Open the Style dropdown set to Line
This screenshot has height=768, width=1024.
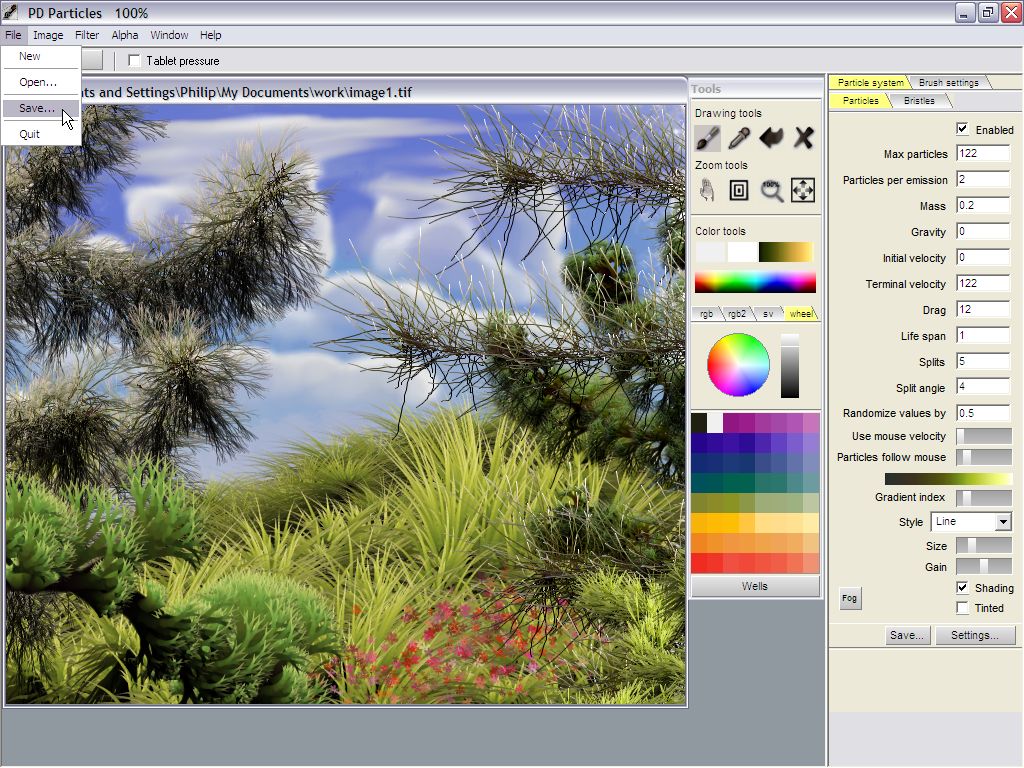pos(971,522)
